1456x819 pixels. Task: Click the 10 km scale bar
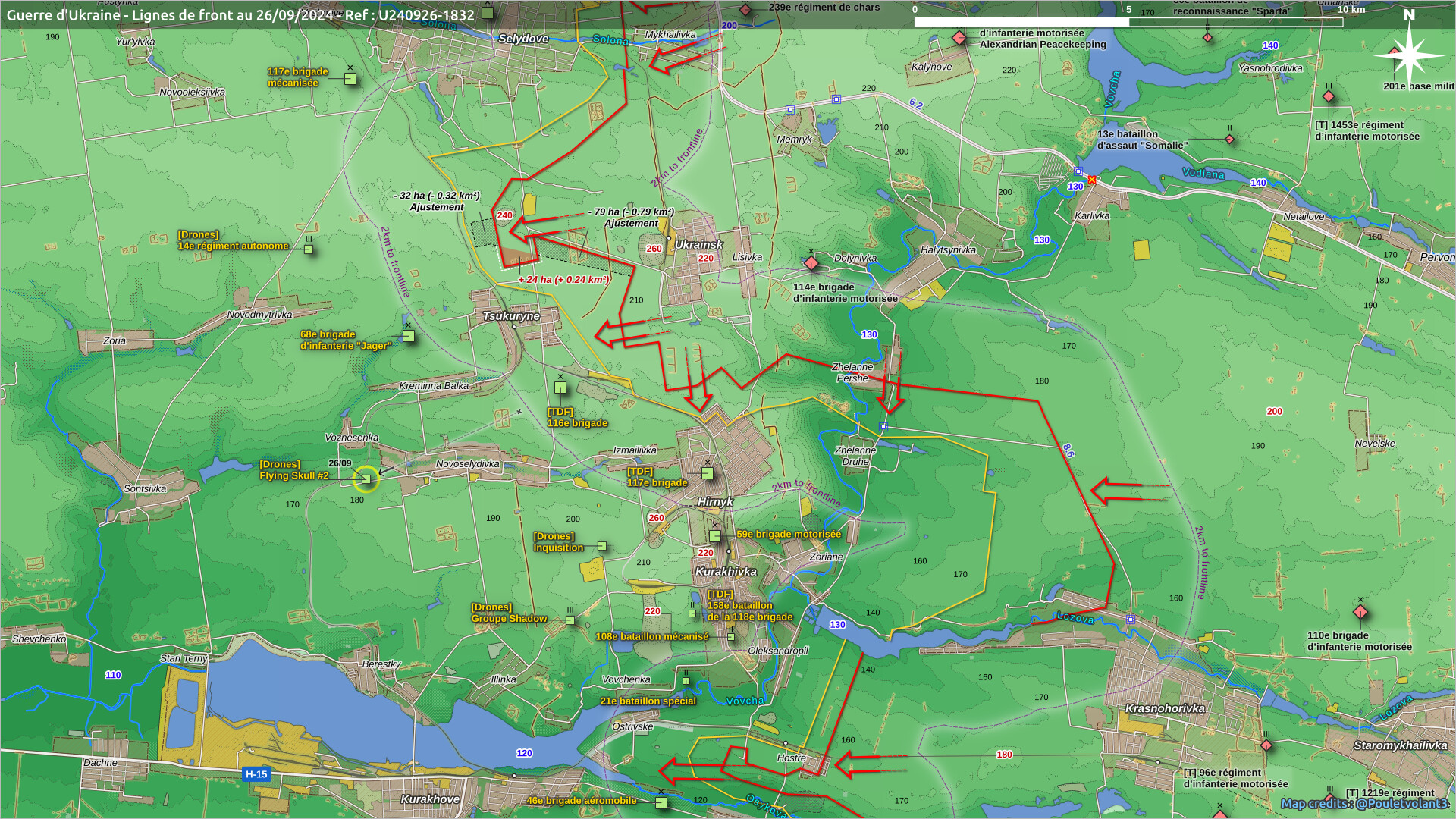1128,22
